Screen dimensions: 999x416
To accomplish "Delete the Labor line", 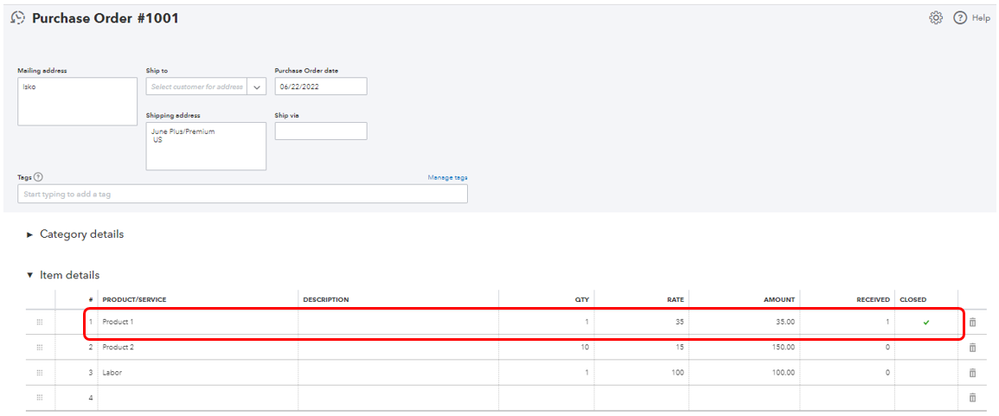I will point(972,372).
